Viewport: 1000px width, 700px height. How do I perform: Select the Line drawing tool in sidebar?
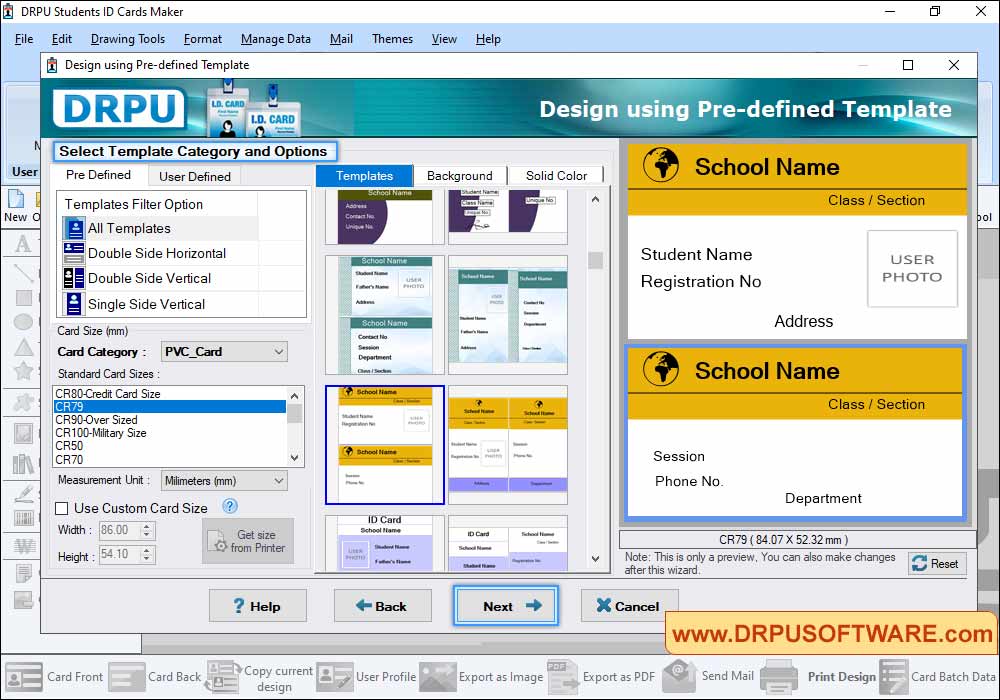pos(23,272)
